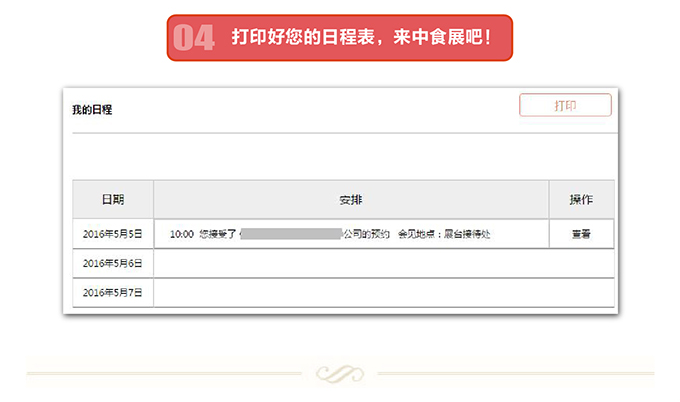Click the 10:00 time label
Image resolution: width=680 pixels, height=402 pixels.
[182, 234]
